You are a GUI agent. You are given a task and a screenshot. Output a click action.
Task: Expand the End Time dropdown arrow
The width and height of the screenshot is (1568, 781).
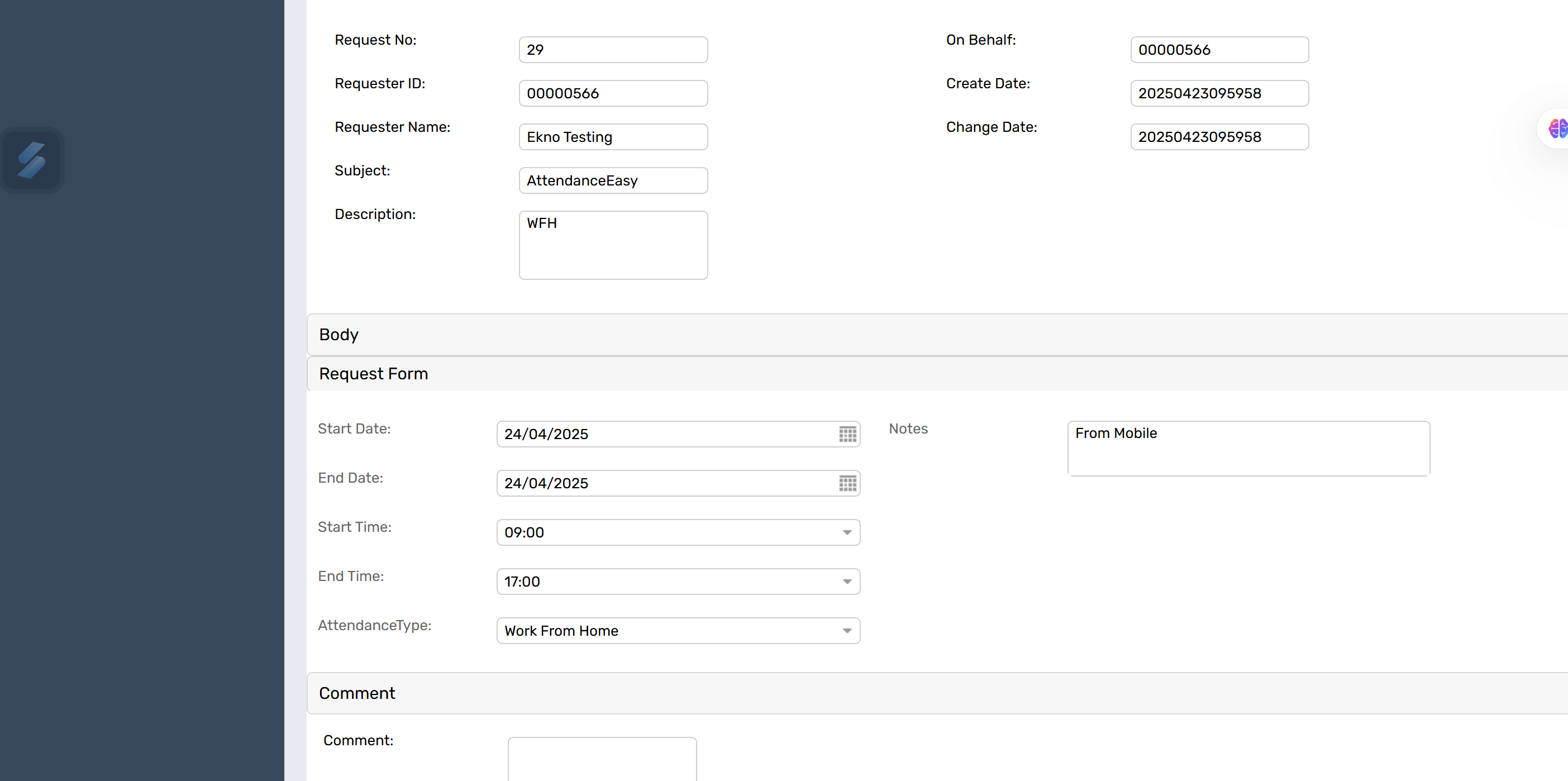(847, 582)
